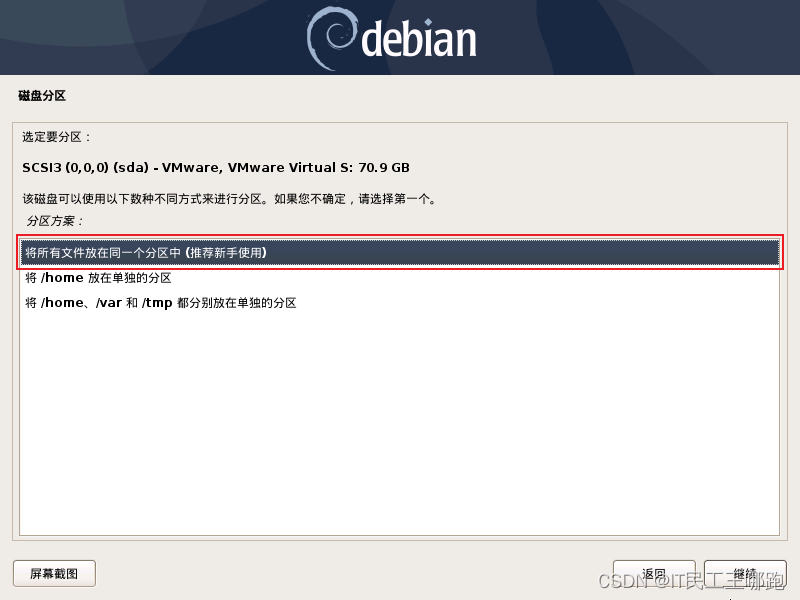Click the CSDN watermark text
This screenshot has width=800, height=600.
pyautogui.click(x=691, y=581)
